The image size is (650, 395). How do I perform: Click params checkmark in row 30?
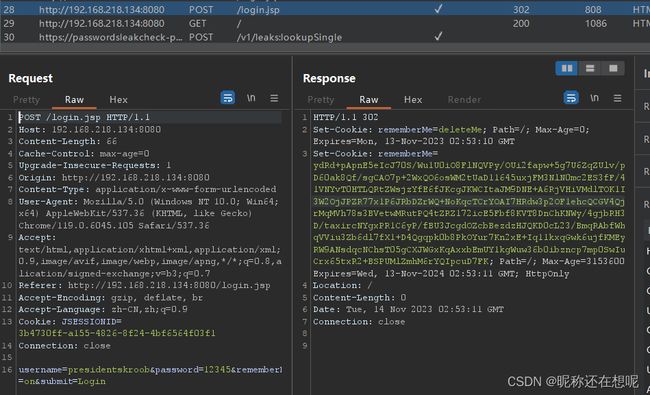pyautogui.click(x=438, y=36)
